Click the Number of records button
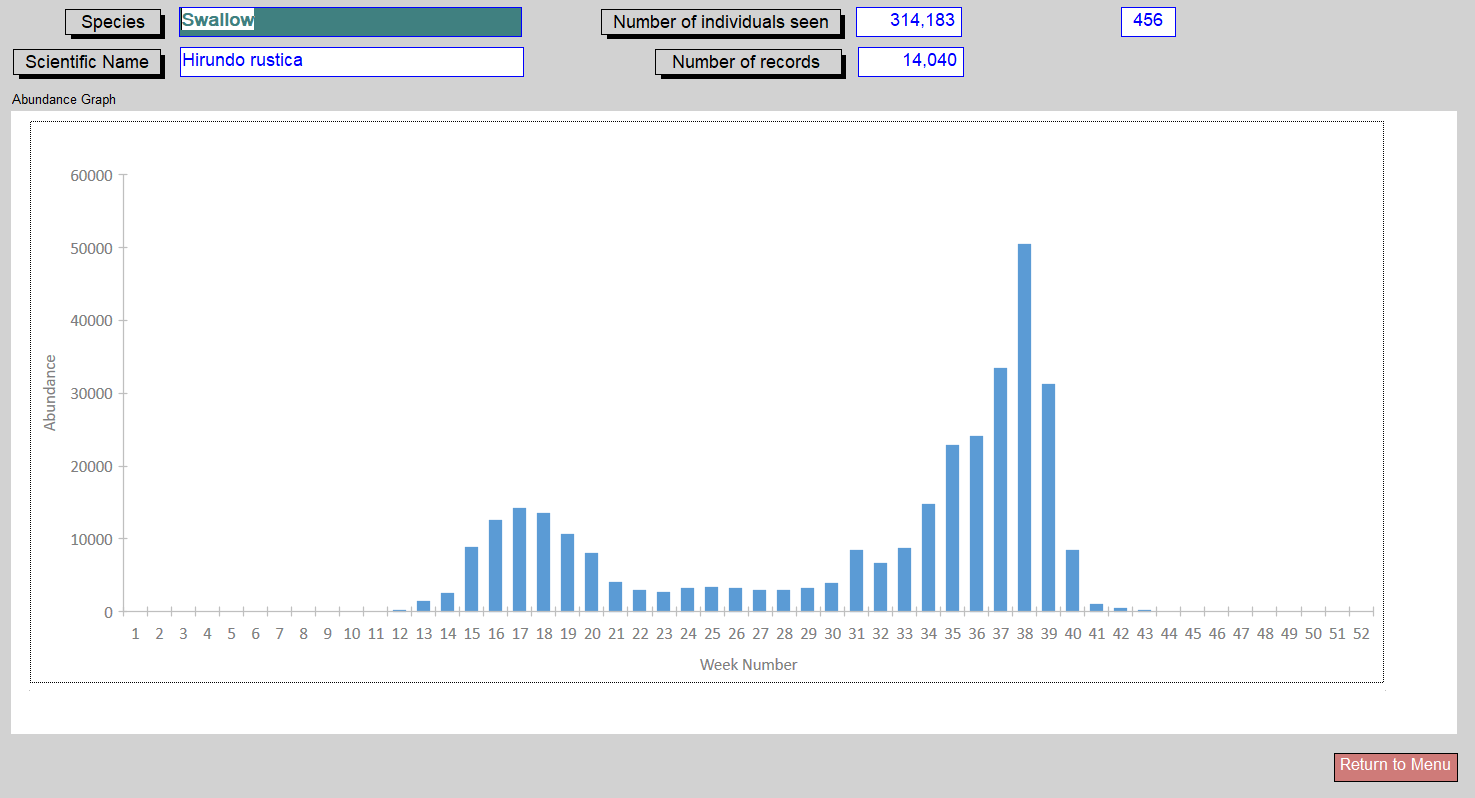Viewport: 1475px width, 798px height. pyautogui.click(x=746, y=62)
